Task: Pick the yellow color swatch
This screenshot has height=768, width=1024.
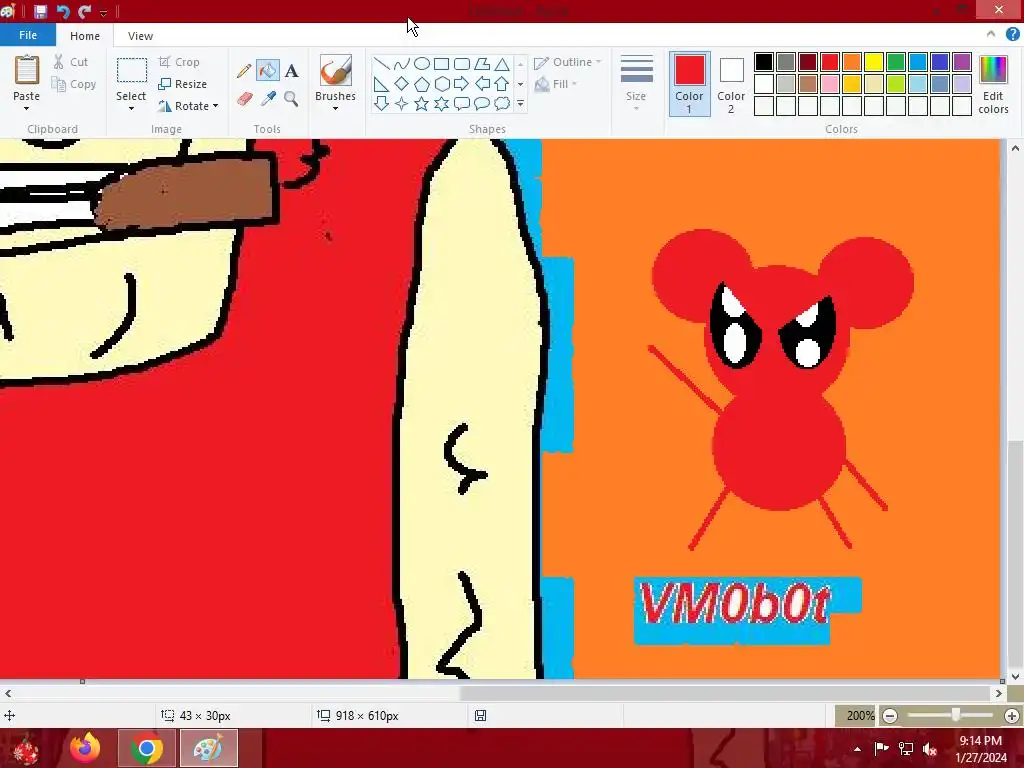Action: [x=874, y=62]
